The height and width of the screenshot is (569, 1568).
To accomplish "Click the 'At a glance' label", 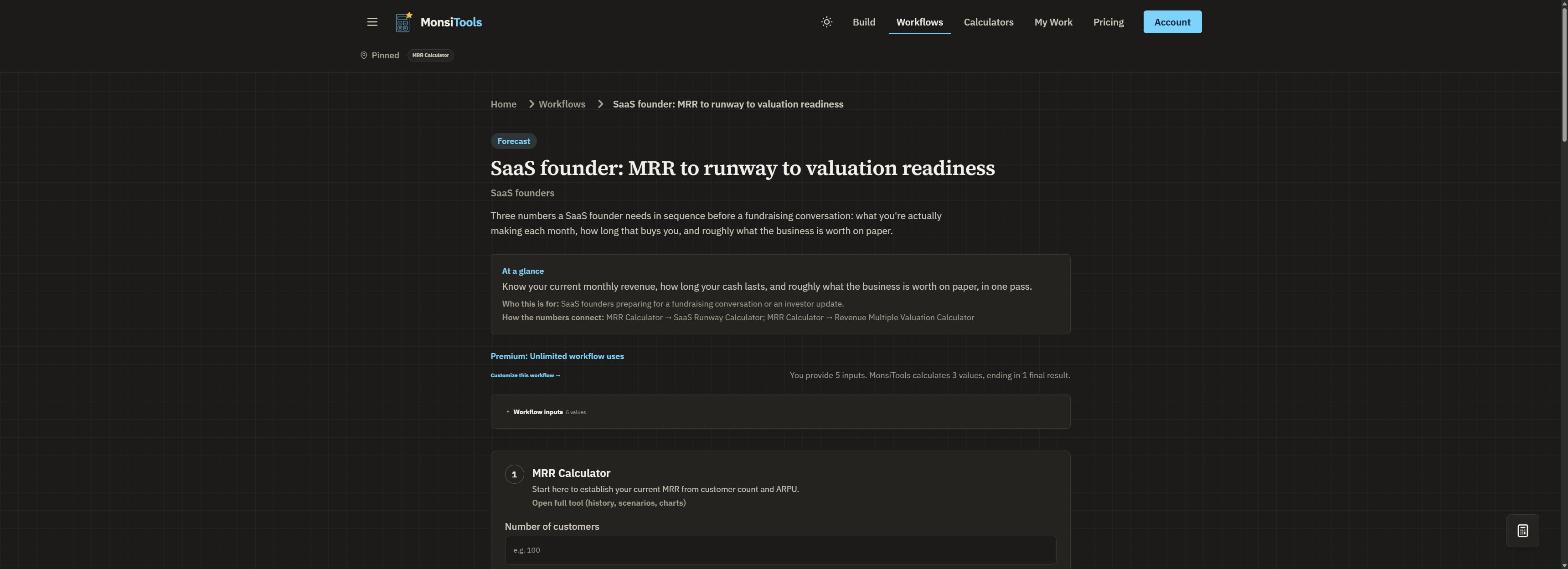I will pos(523,271).
